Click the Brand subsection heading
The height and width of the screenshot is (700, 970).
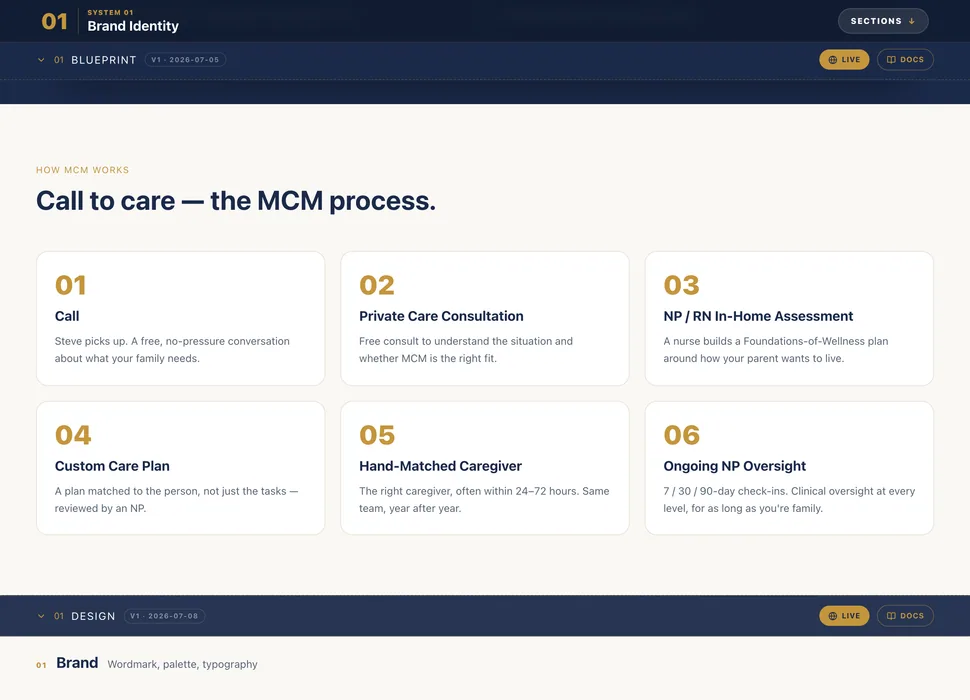pos(77,663)
